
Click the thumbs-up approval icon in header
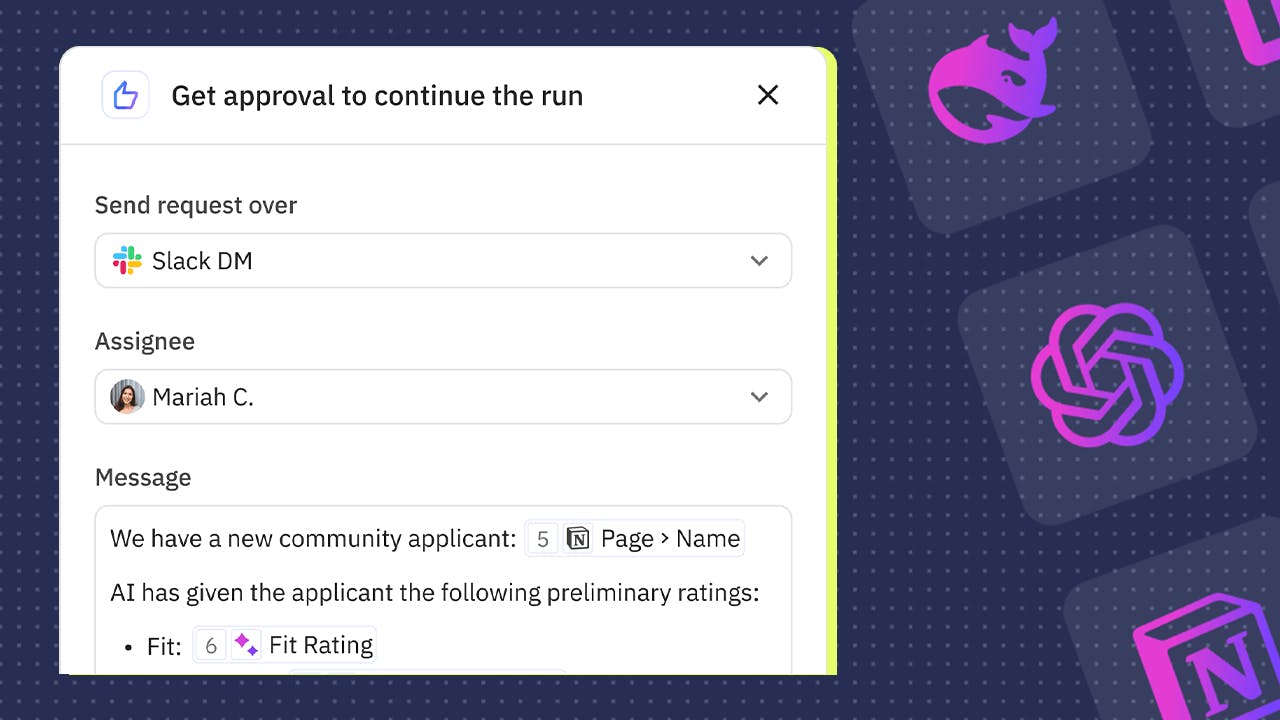pos(125,96)
